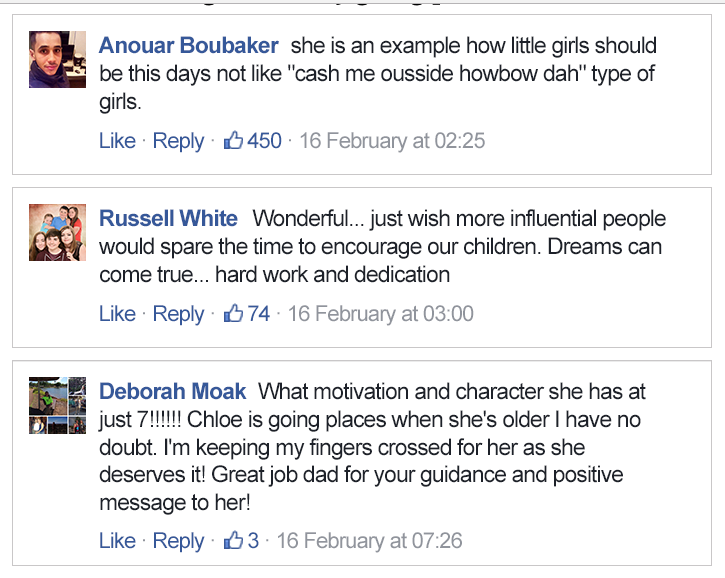Screen dimensions: 725x578
Task: Reply to Deborah Moak's comment
Action: click(x=178, y=541)
